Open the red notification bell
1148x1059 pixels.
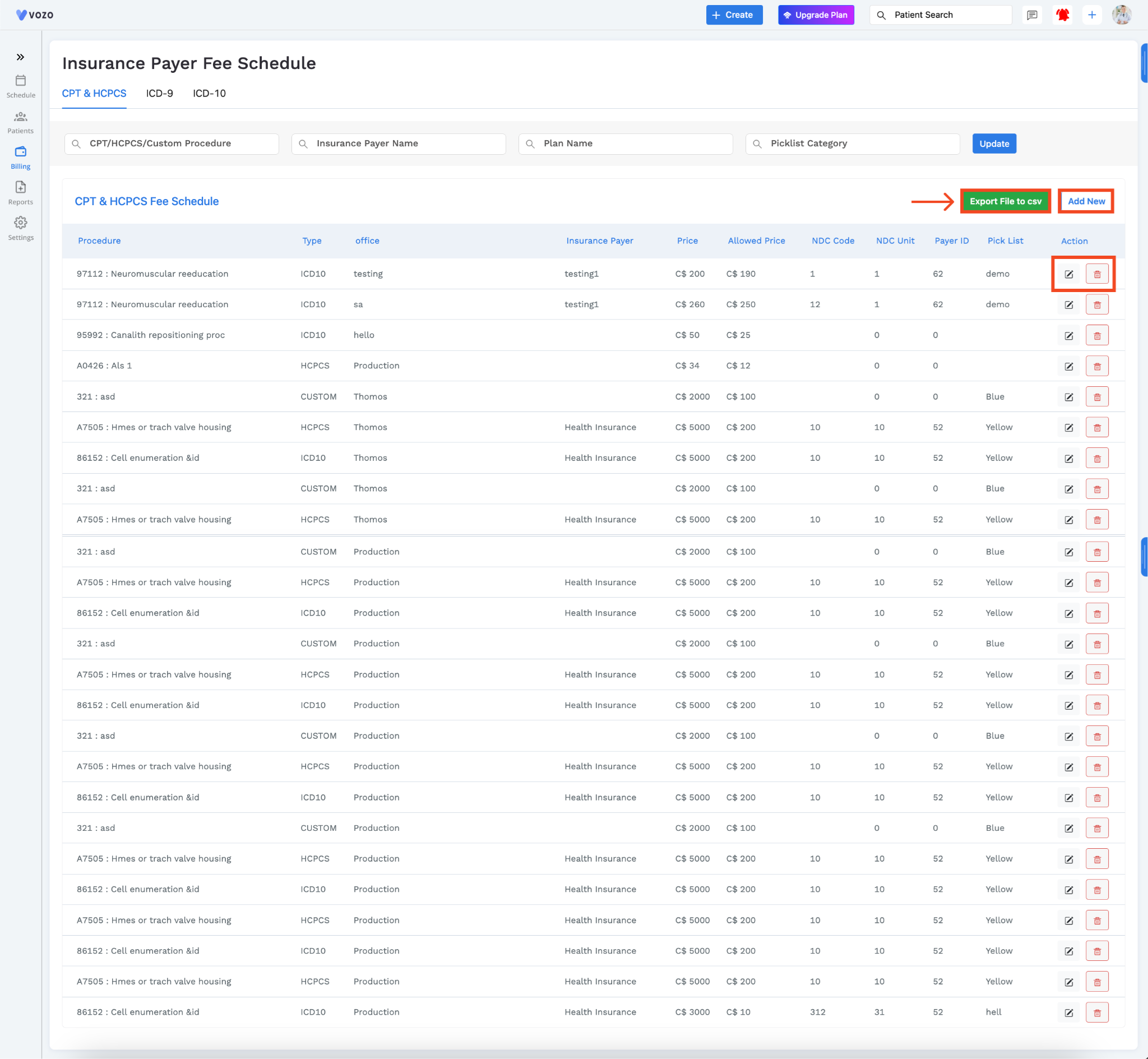(1063, 15)
